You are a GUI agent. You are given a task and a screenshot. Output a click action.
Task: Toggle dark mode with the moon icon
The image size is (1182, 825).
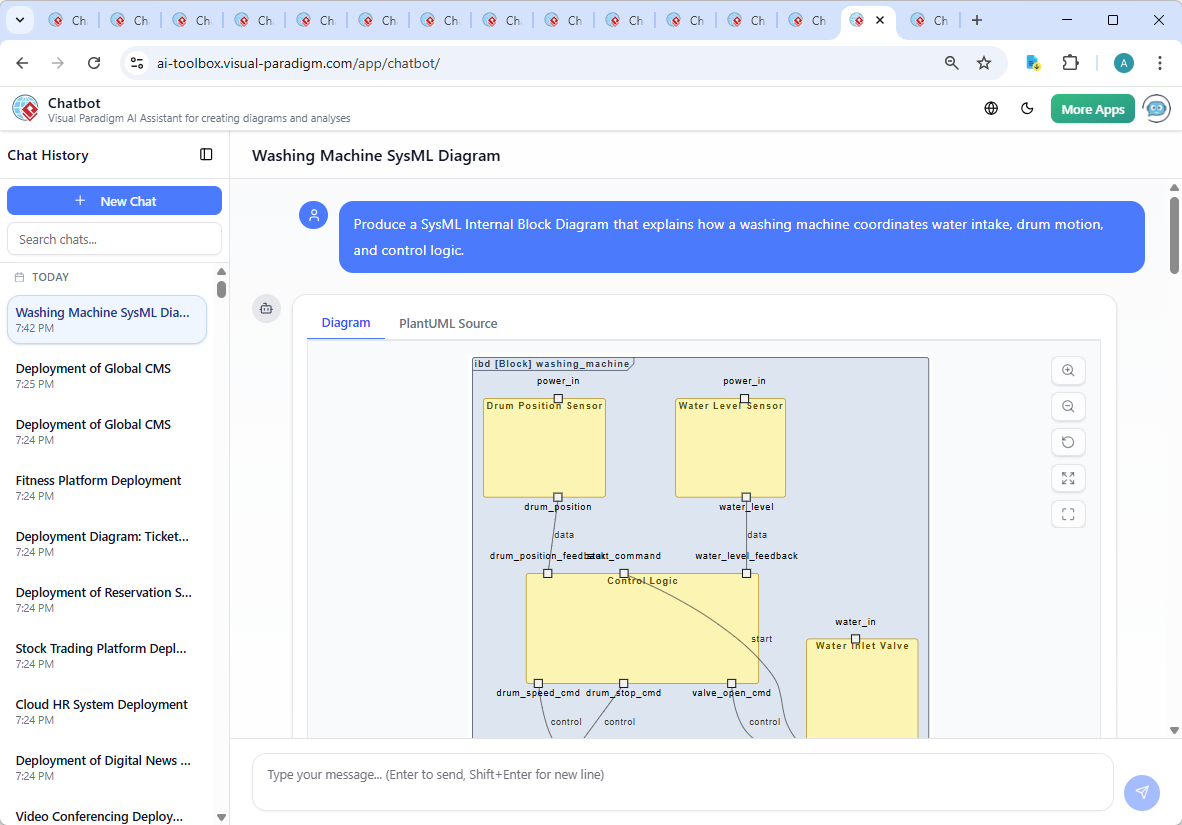[x=1027, y=108]
